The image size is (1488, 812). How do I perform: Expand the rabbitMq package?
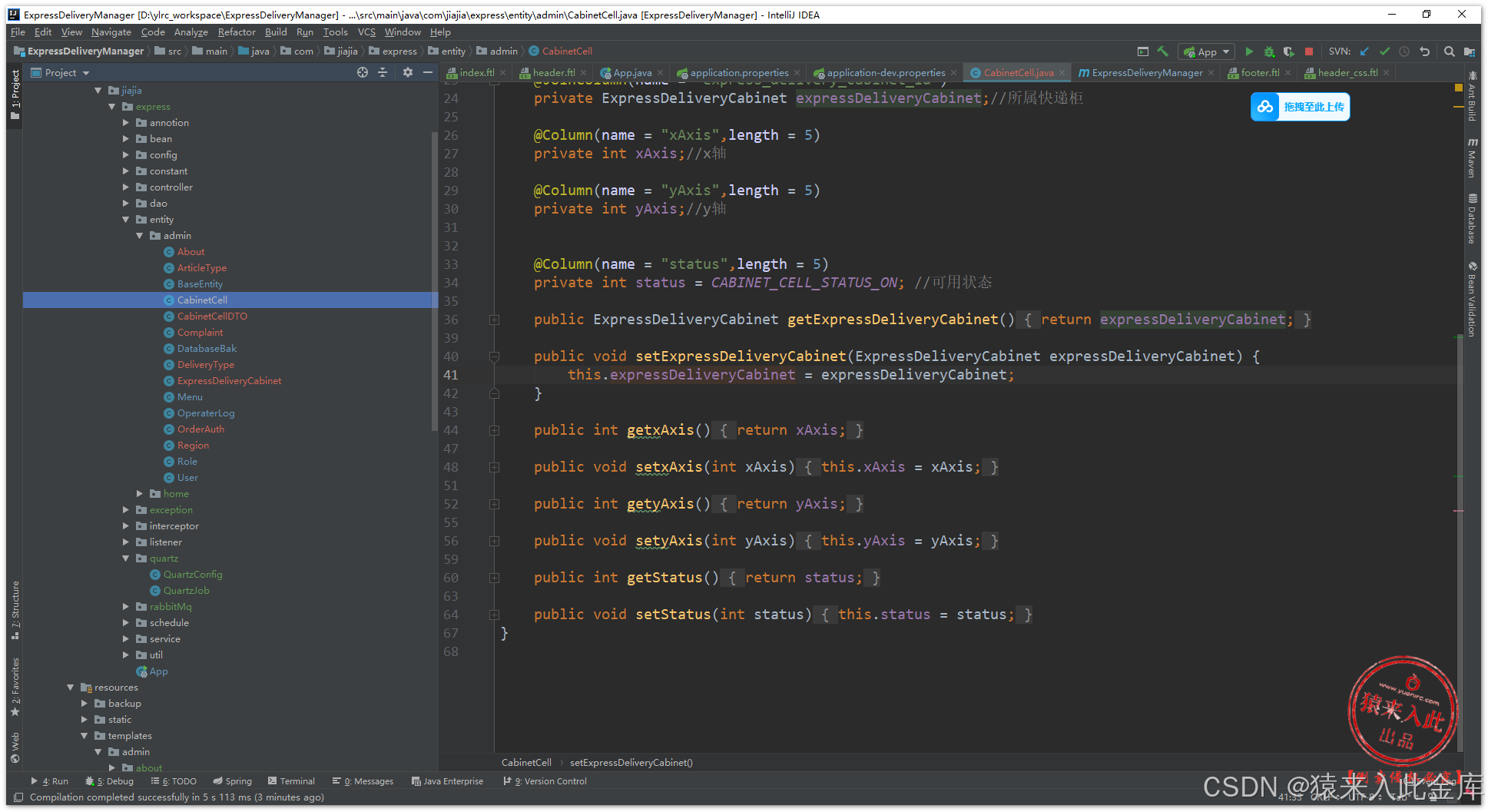[126, 607]
